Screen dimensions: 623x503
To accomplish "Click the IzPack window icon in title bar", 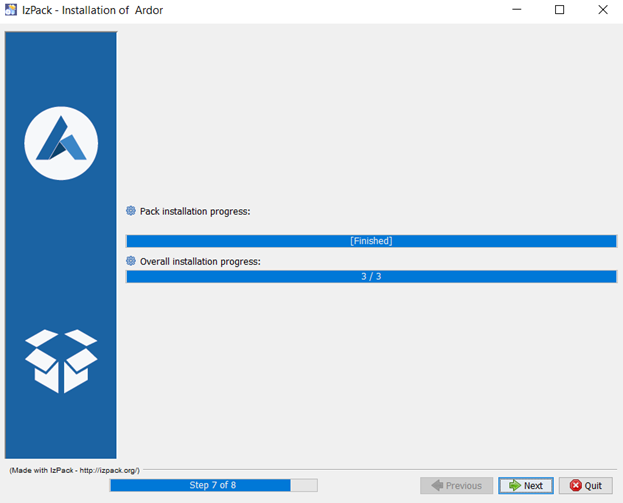I will point(11,10).
